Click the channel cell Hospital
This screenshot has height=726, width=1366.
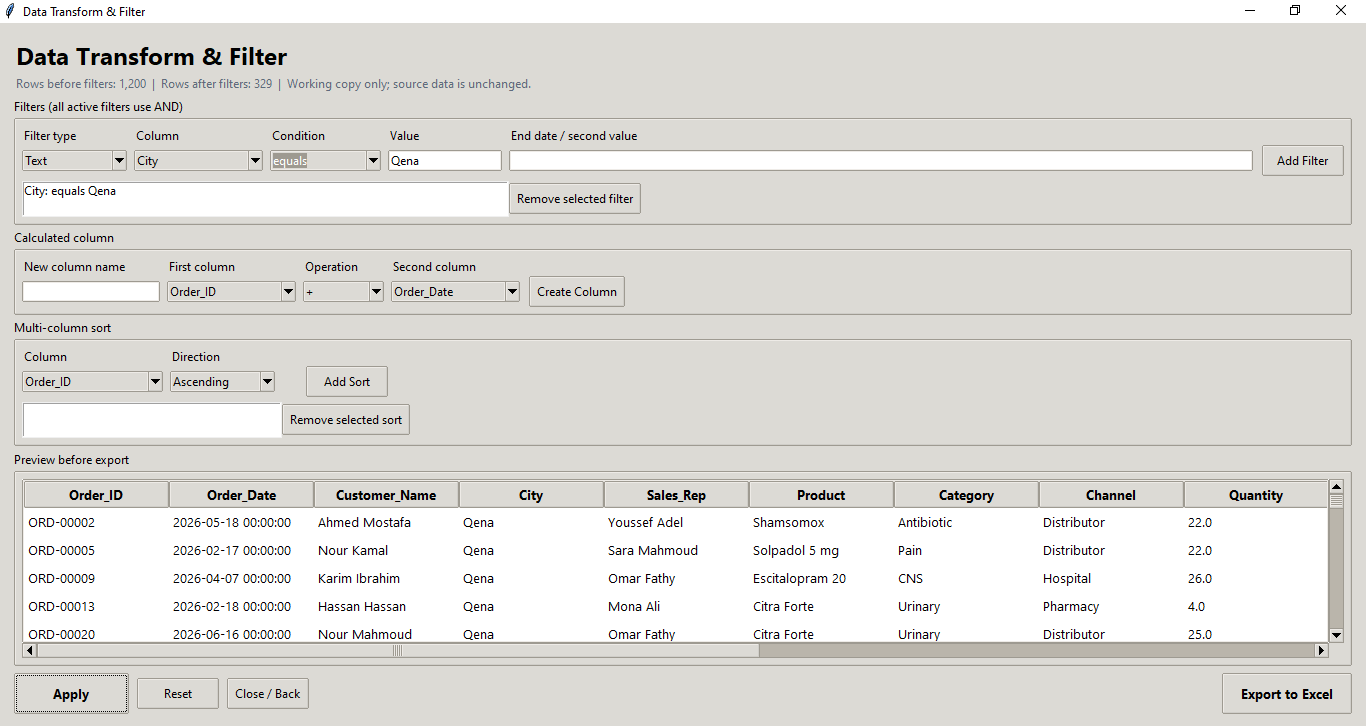point(1067,579)
